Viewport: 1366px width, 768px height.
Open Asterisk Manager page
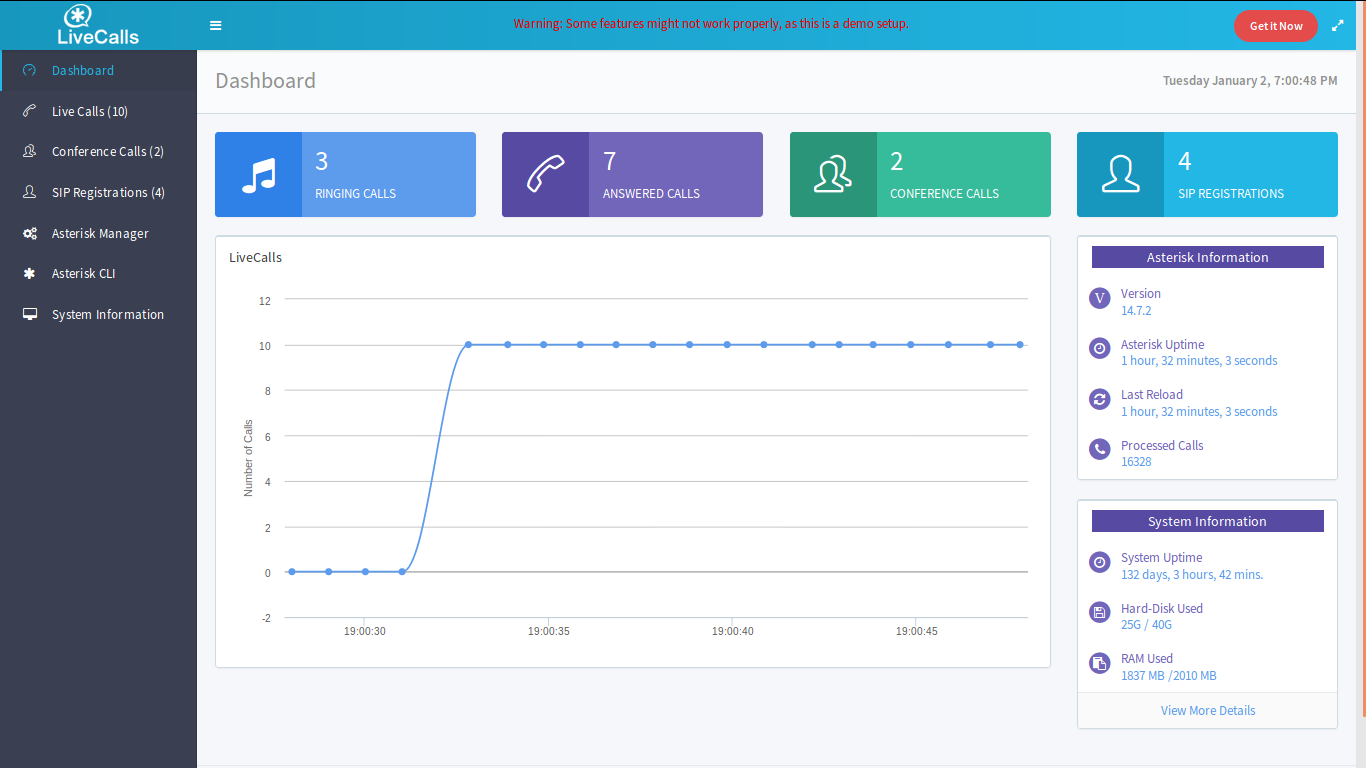[99, 233]
